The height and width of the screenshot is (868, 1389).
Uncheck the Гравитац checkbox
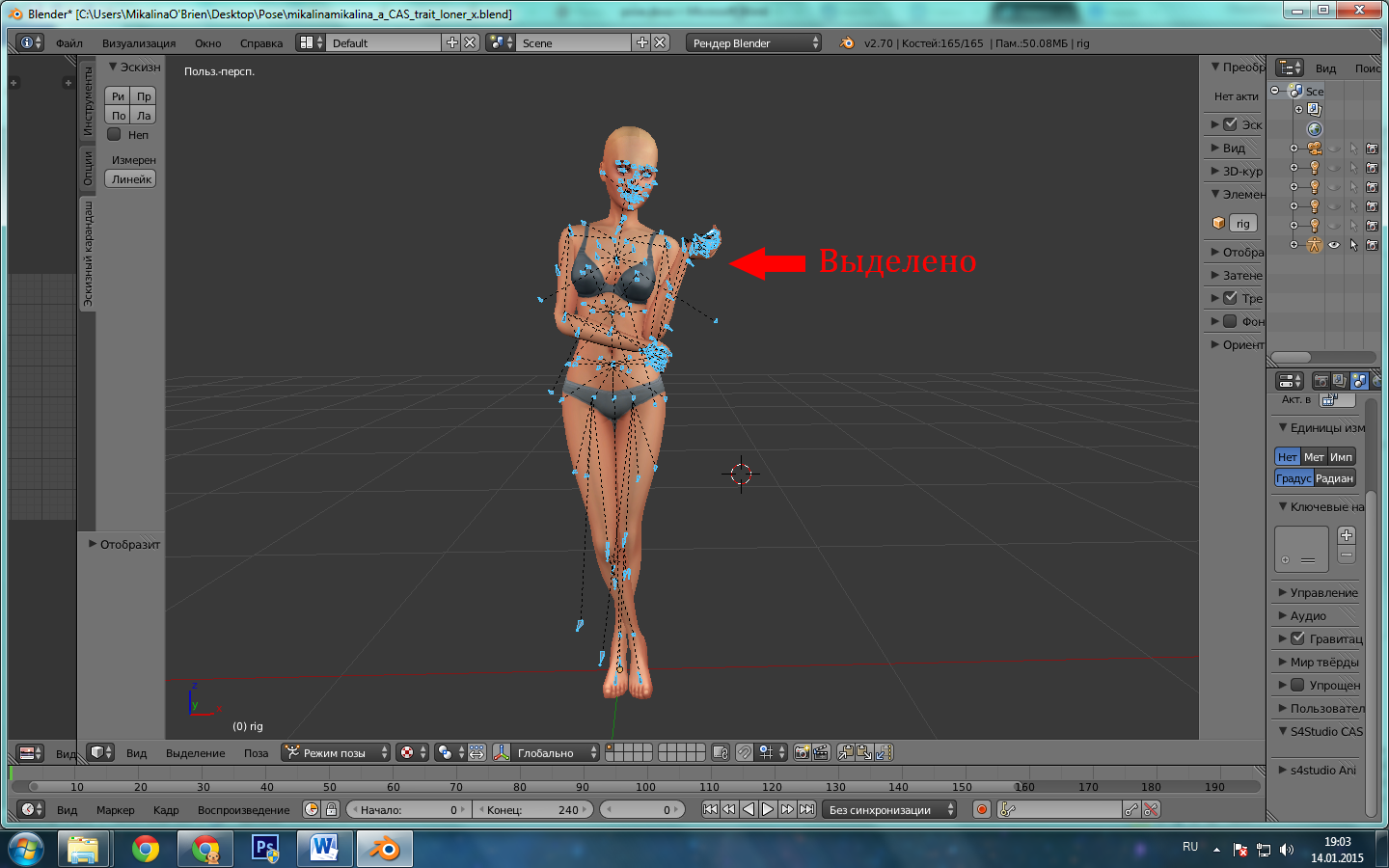click(1297, 638)
